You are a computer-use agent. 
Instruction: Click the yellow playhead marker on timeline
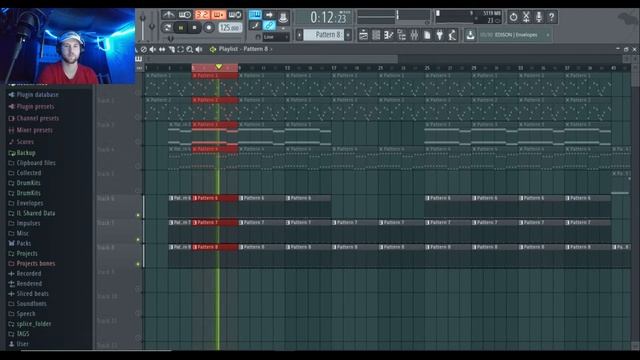(x=219, y=67)
